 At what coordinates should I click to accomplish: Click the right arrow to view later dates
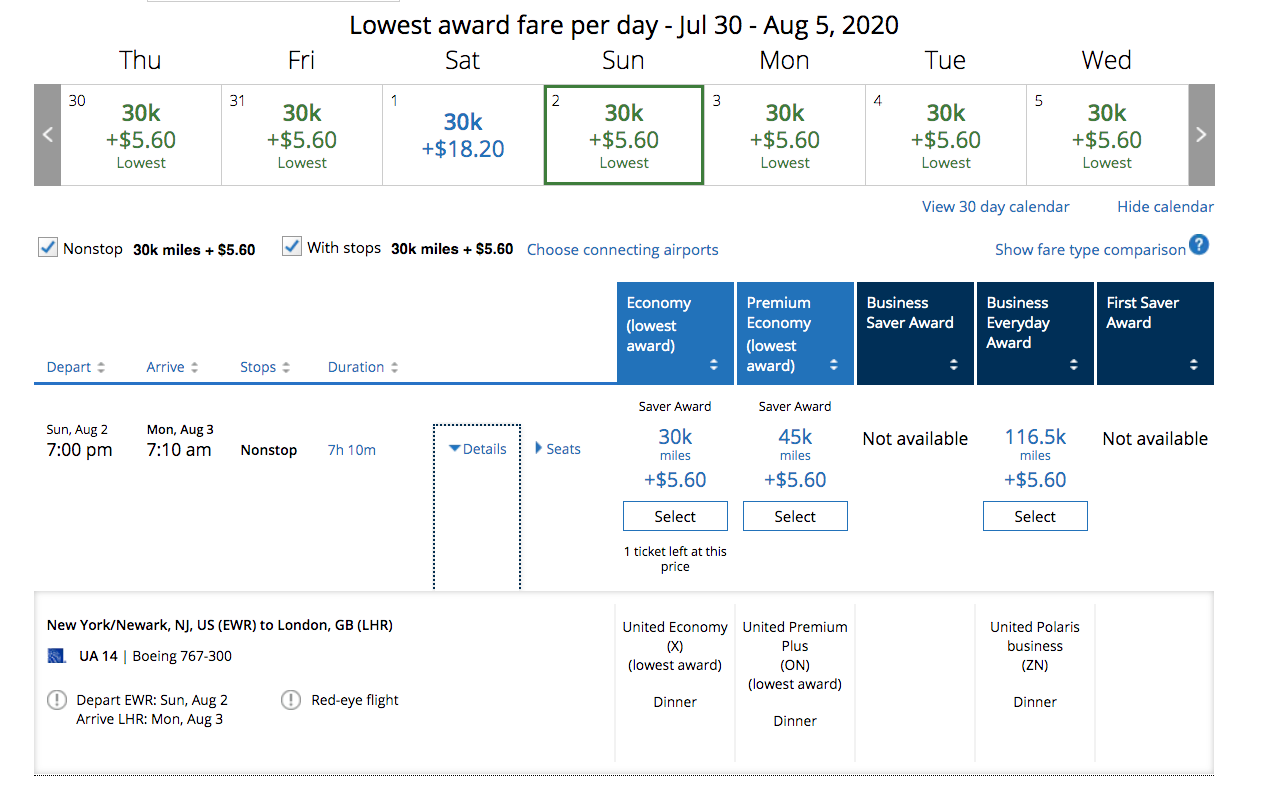click(x=1200, y=135)
